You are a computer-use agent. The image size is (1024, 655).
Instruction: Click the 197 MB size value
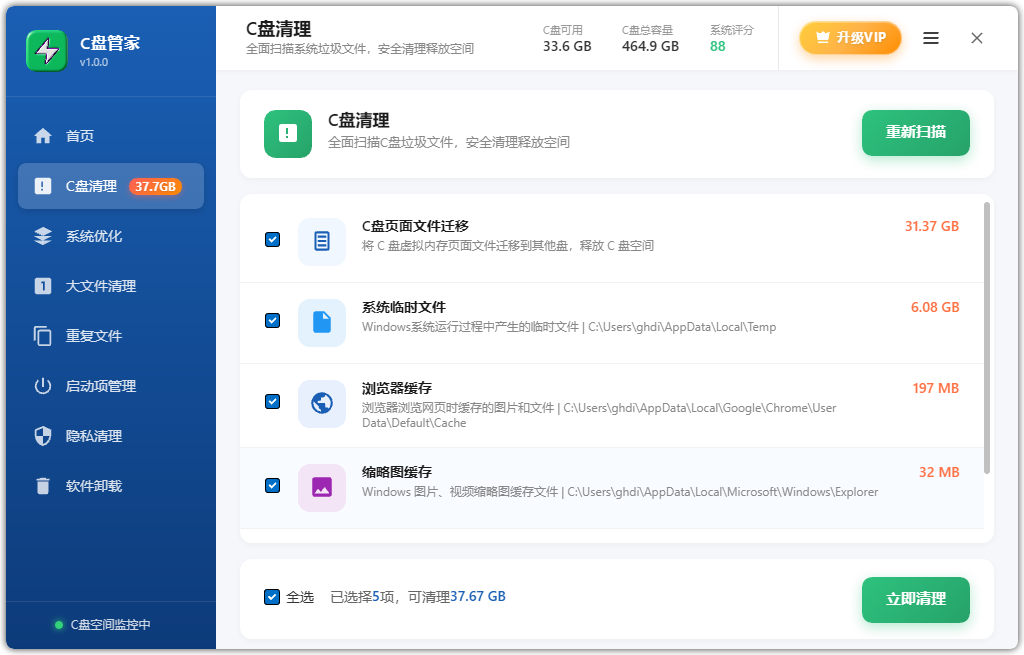coord(936,389)
